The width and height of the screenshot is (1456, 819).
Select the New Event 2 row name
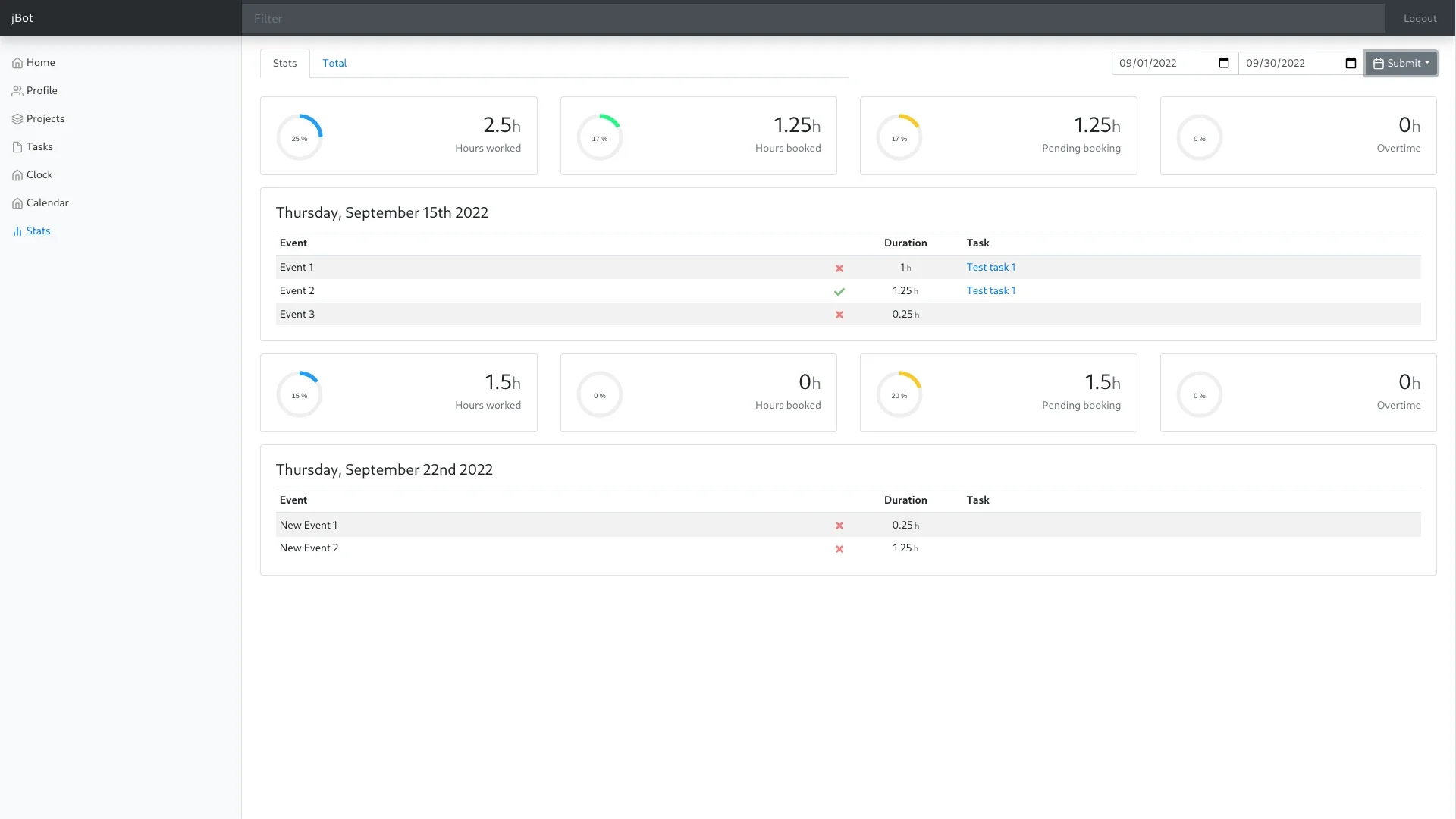309,548
